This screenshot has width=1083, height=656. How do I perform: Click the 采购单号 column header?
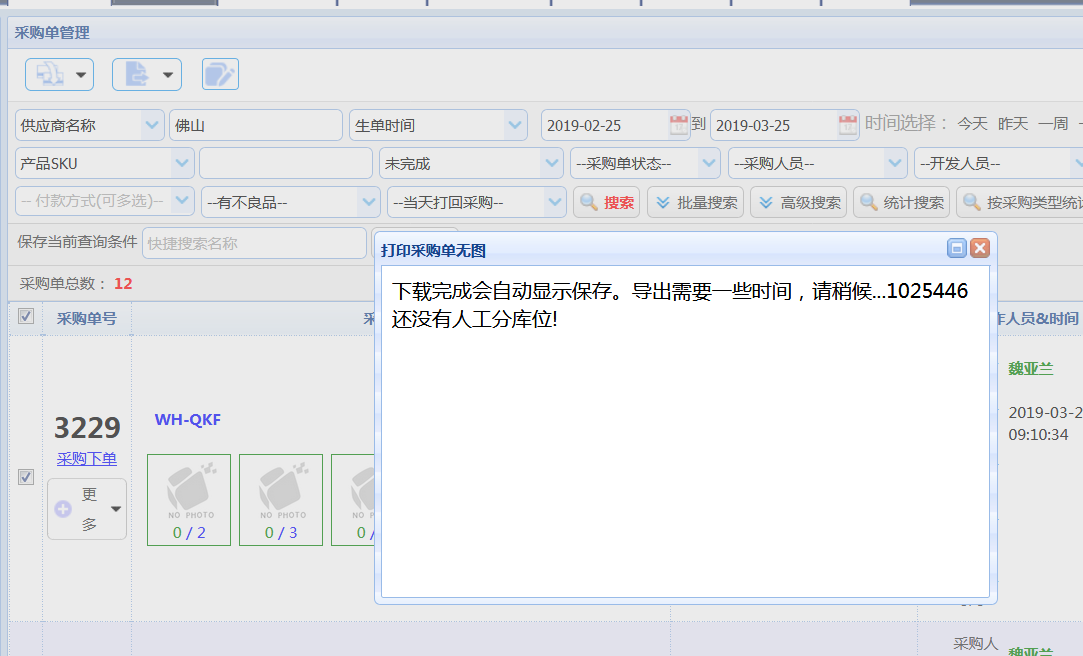pyautogui.click(x=86, y=318)
